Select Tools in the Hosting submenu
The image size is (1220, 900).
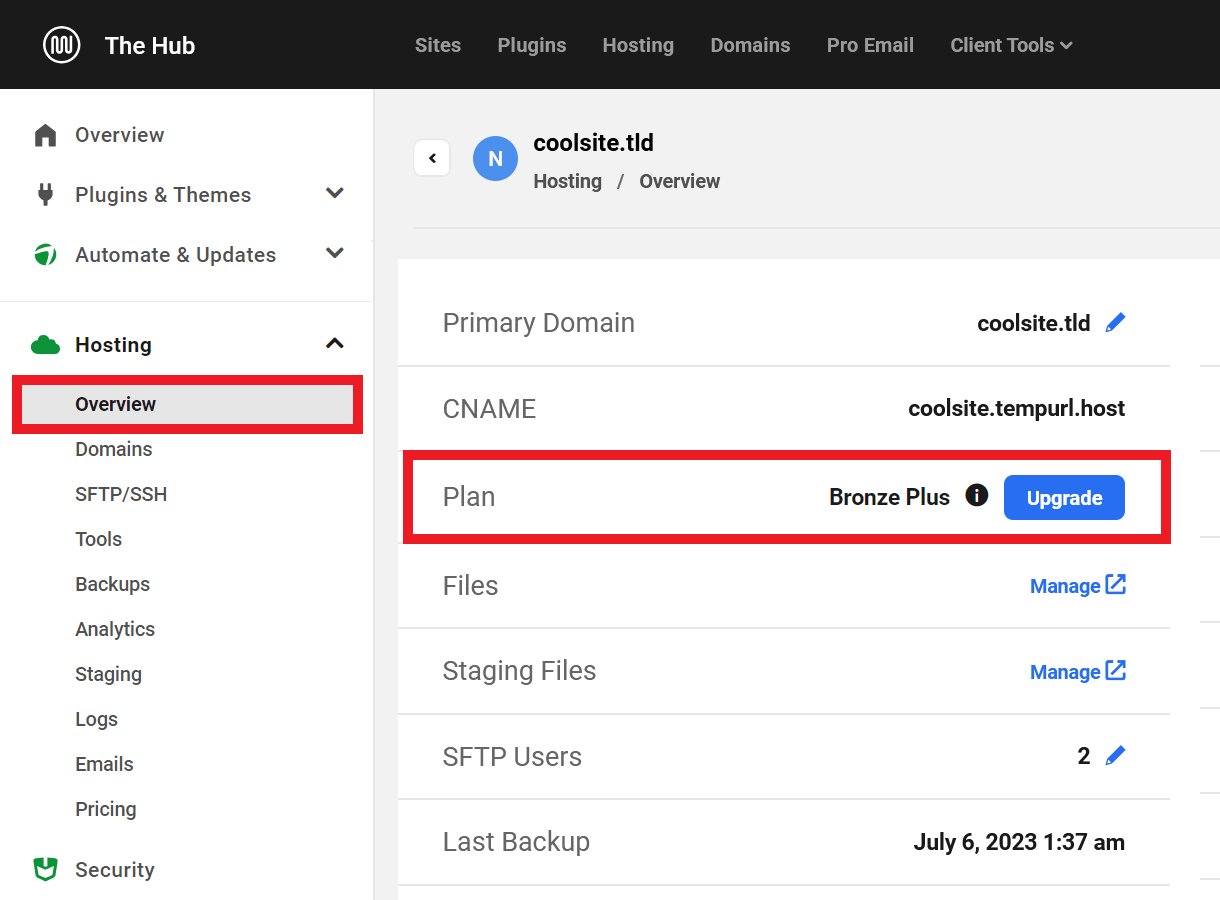pos(98,539)
